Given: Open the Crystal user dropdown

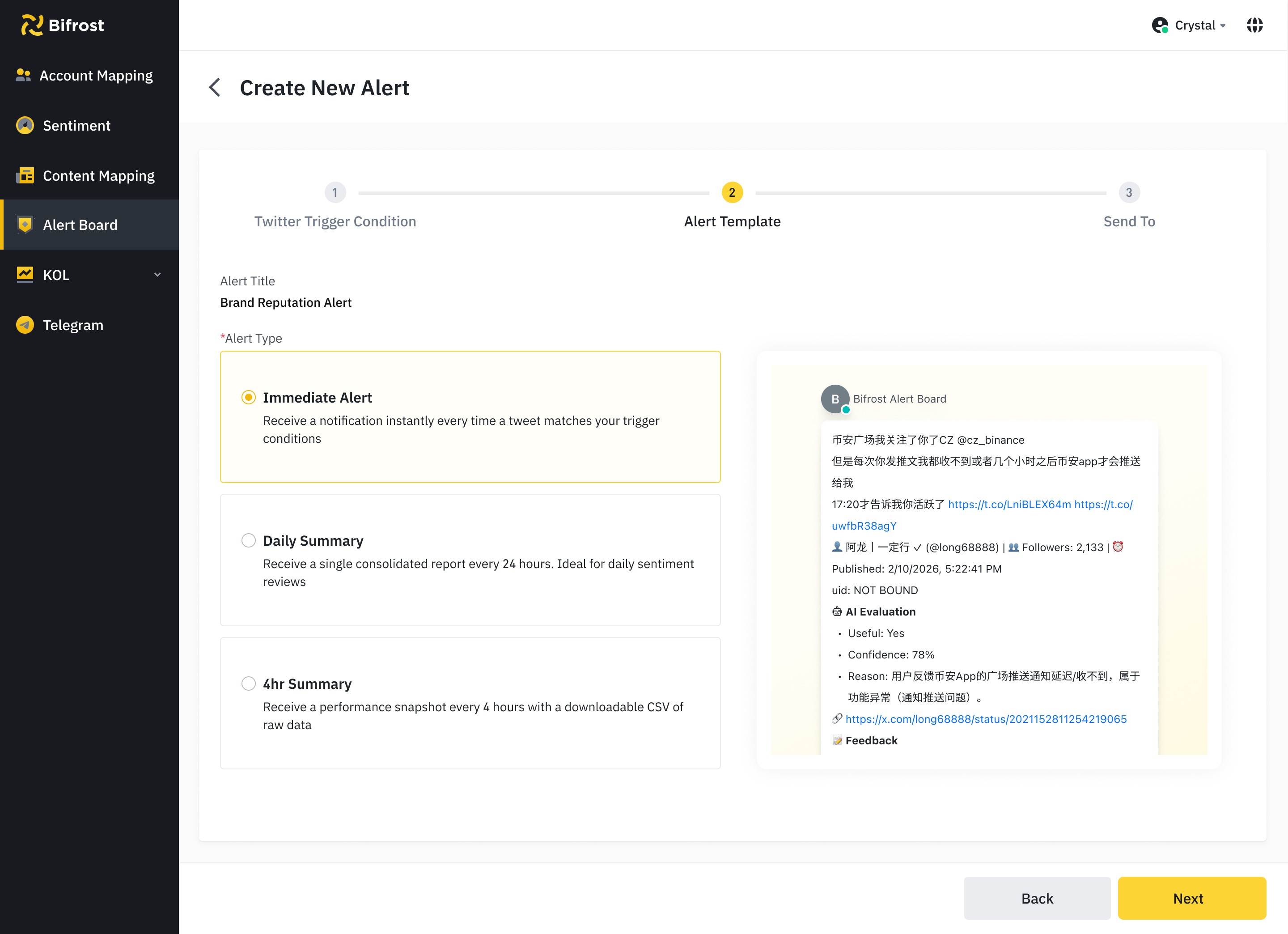Looking at the screenshot, I should click(x=1189, y=25).
